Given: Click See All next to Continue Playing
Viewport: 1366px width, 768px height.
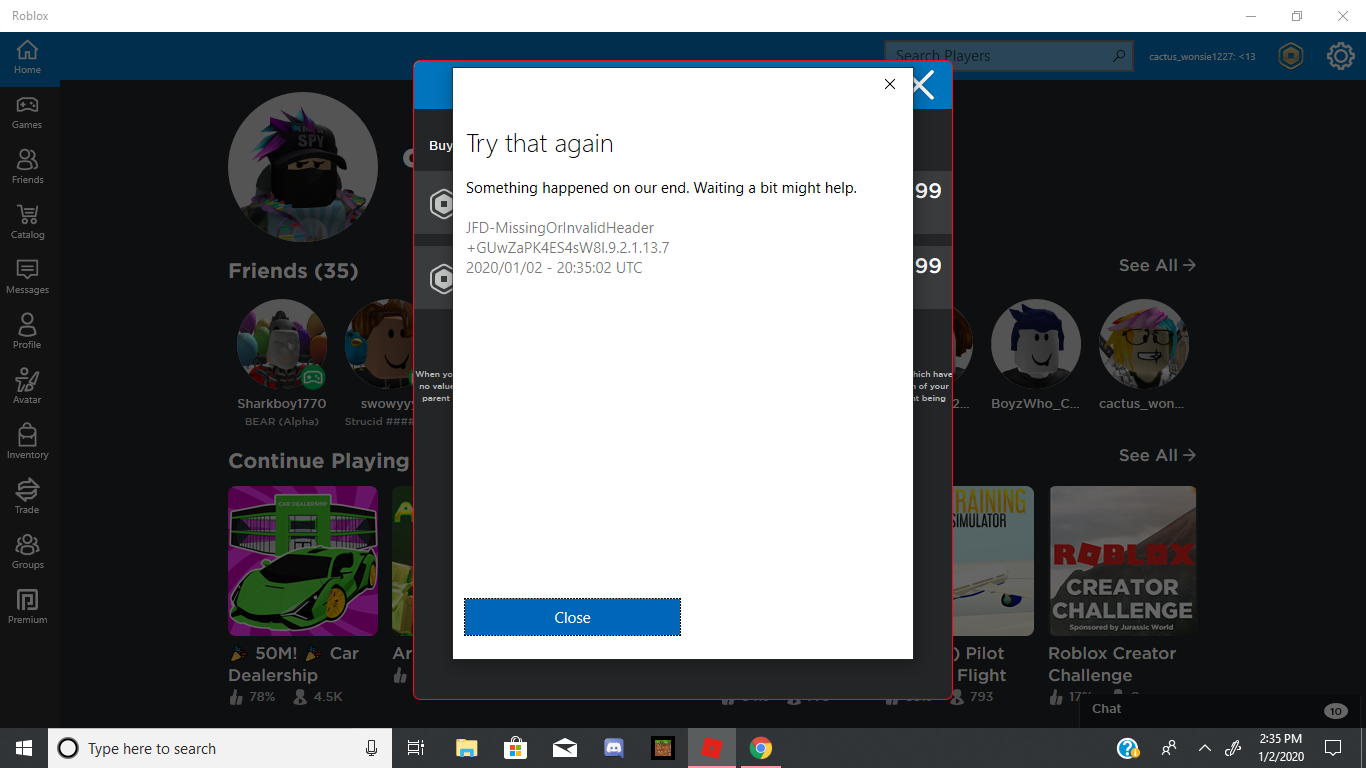Looking at the screenshot, I should click(1157, 455).
